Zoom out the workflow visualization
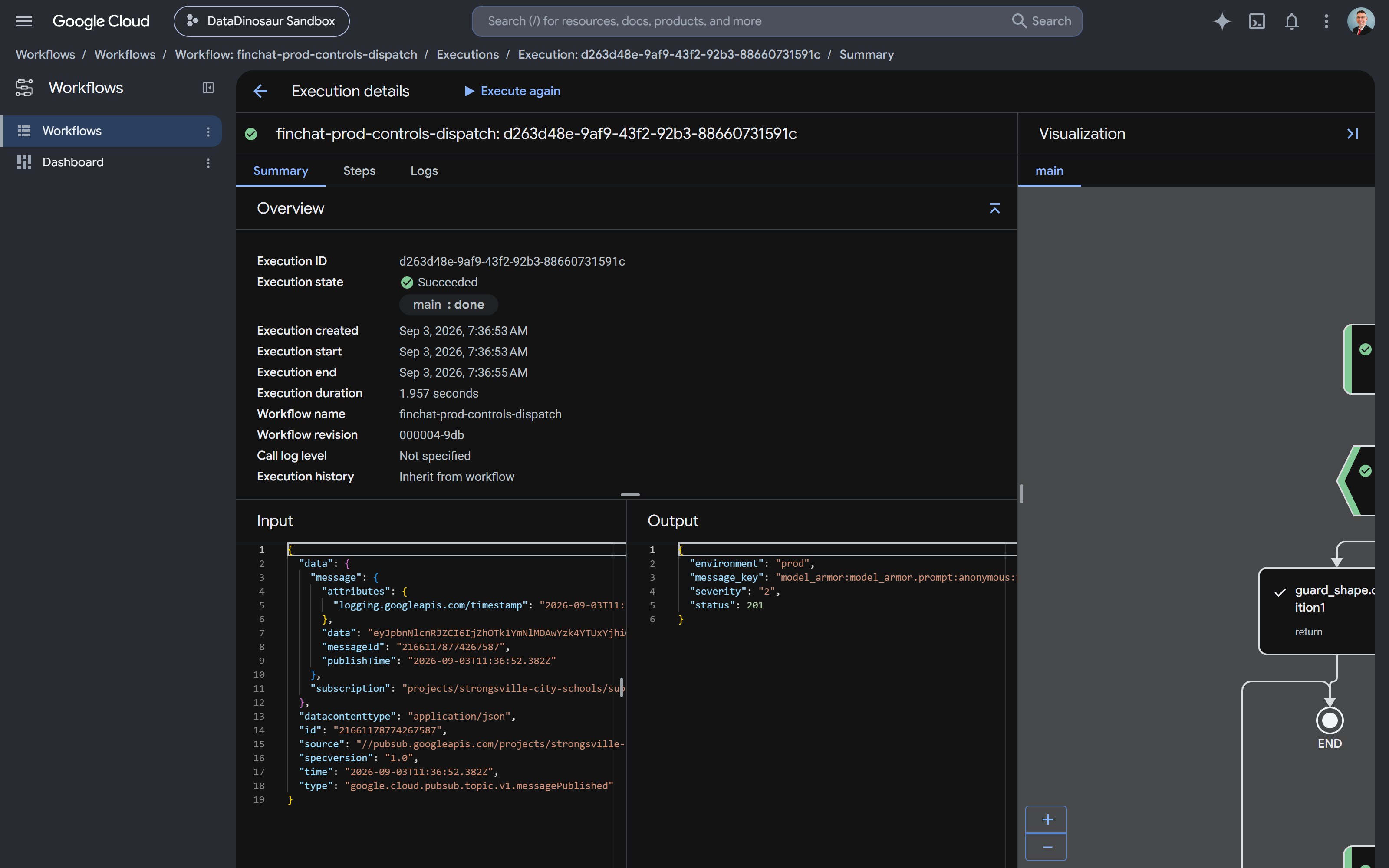 point(1047,847)
